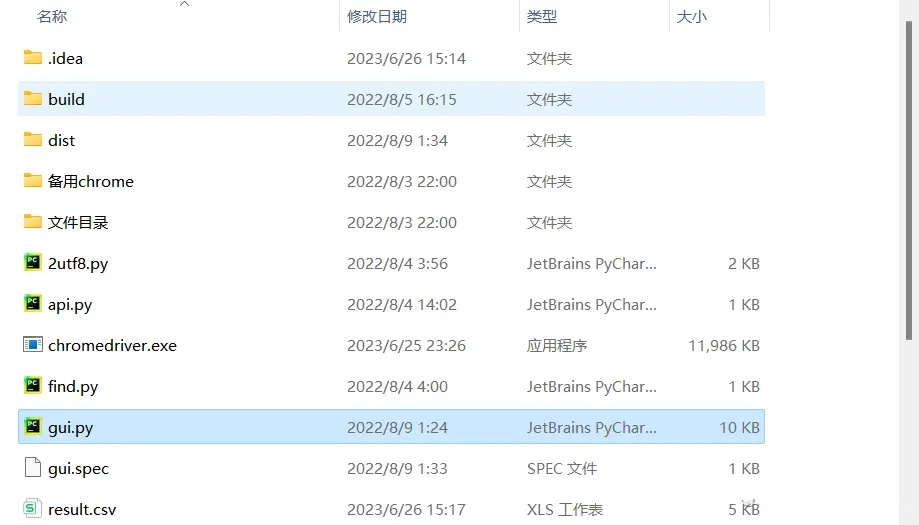
Task: Select the 文件目录 folder name
Action: click(78, 222)
